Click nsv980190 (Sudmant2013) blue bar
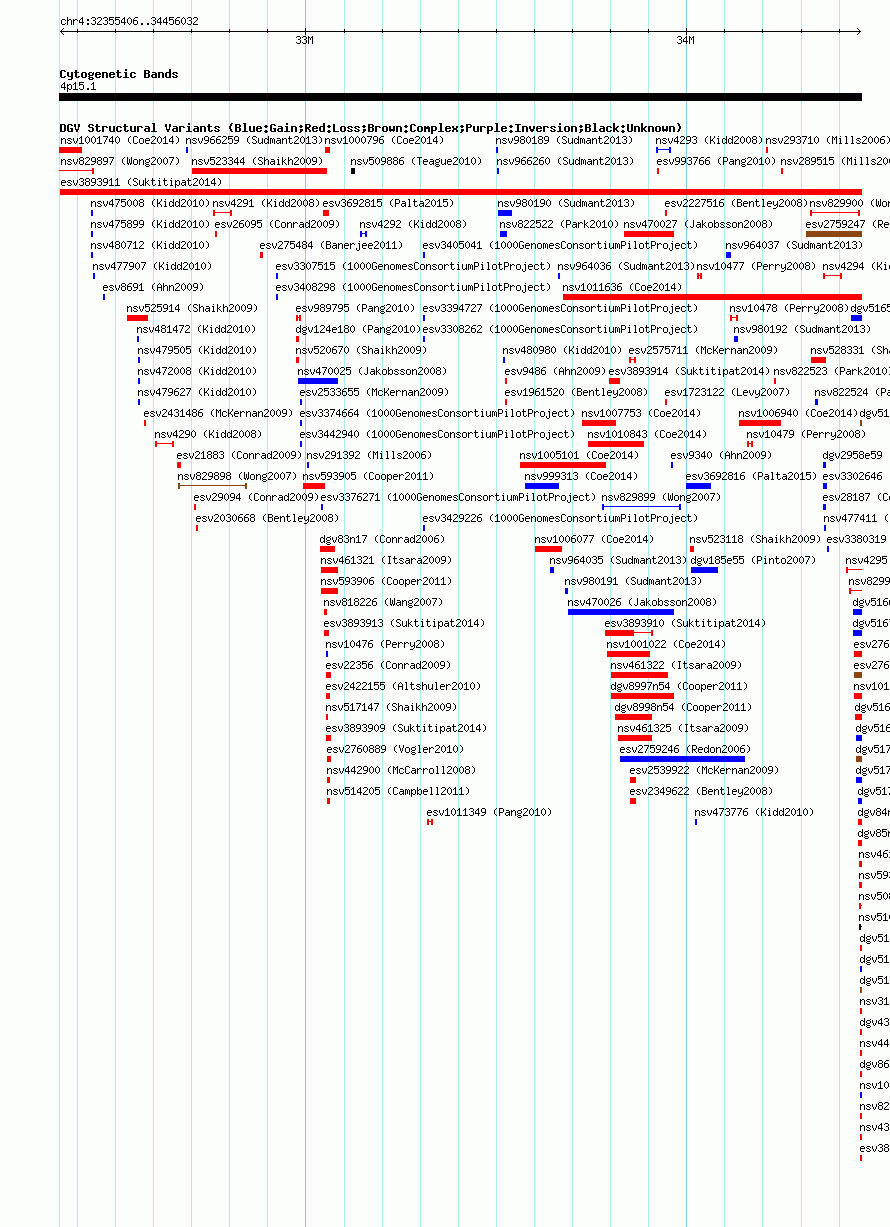The width and height of the screenshot is (890, 1227). [x=505, y=213]
